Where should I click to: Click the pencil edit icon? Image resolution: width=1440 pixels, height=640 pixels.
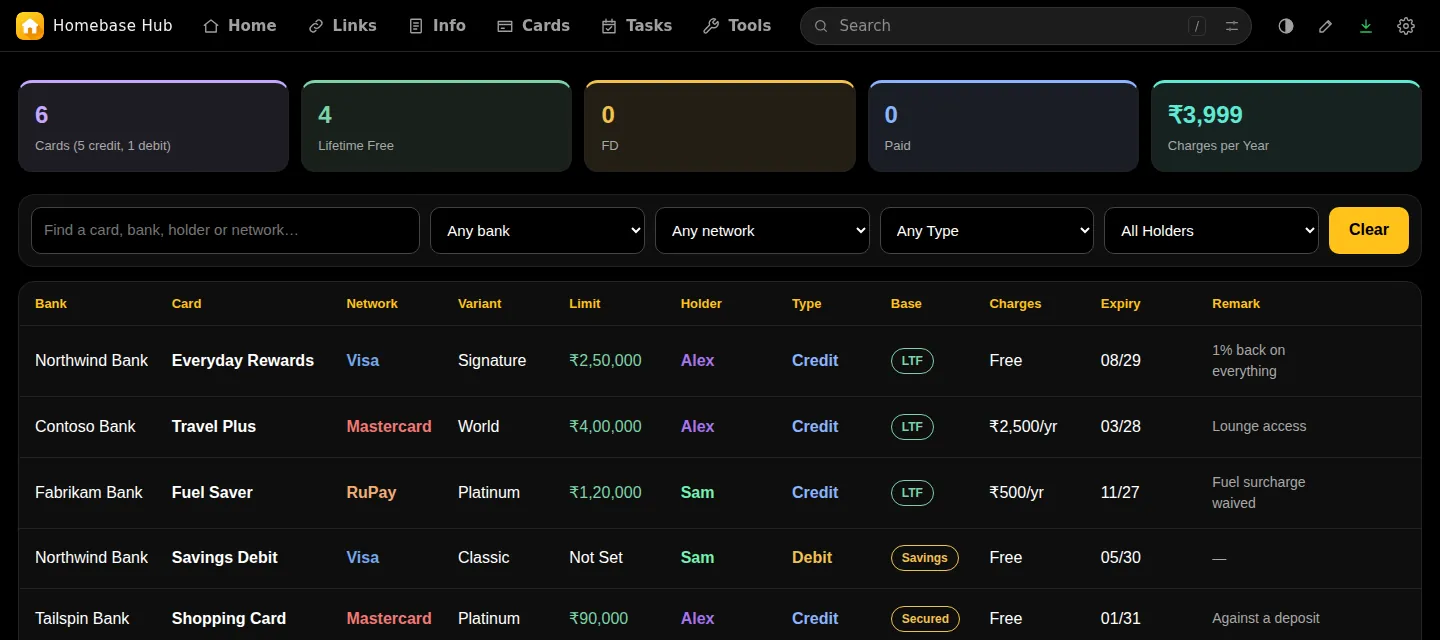[x=1326, y=26]
